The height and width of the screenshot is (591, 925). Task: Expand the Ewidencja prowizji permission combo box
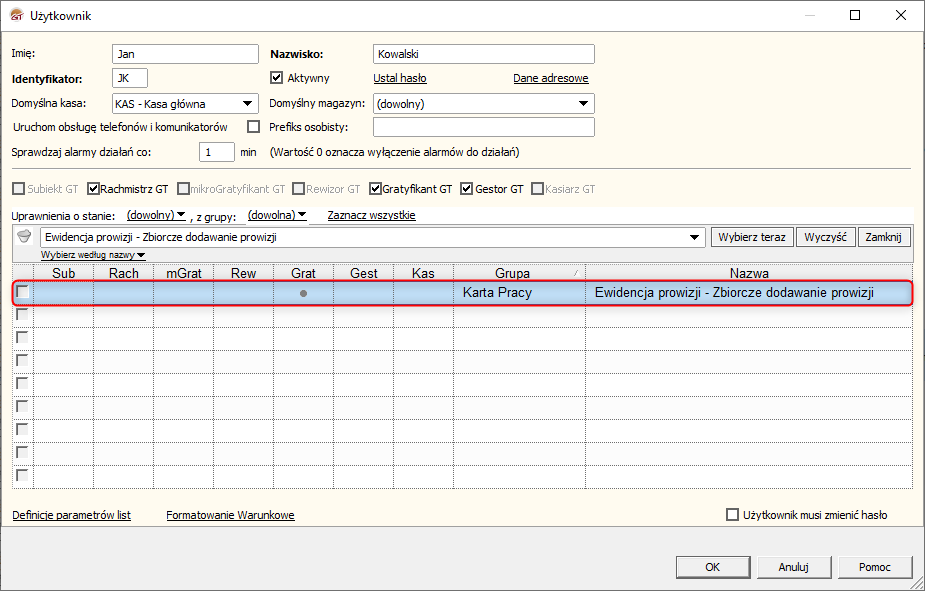(696, 238)
